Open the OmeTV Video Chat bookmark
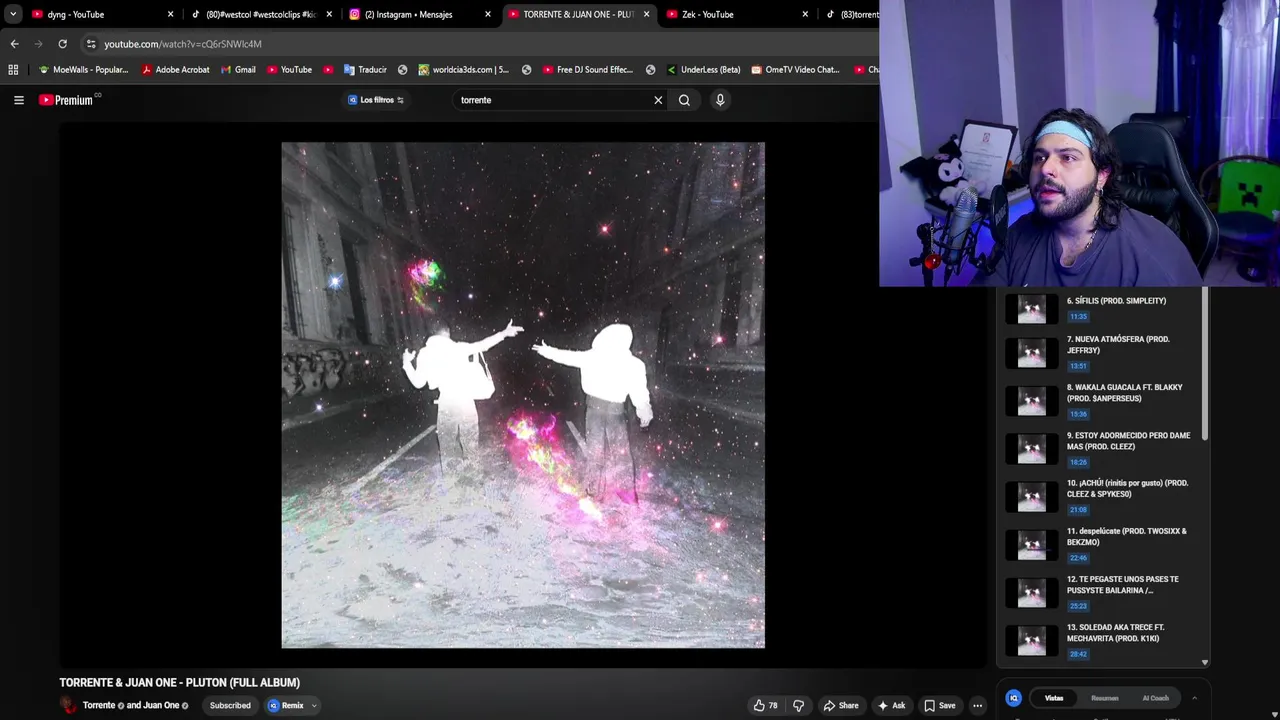This screenshot has height=720, width=1280. [x=795, y=70]
